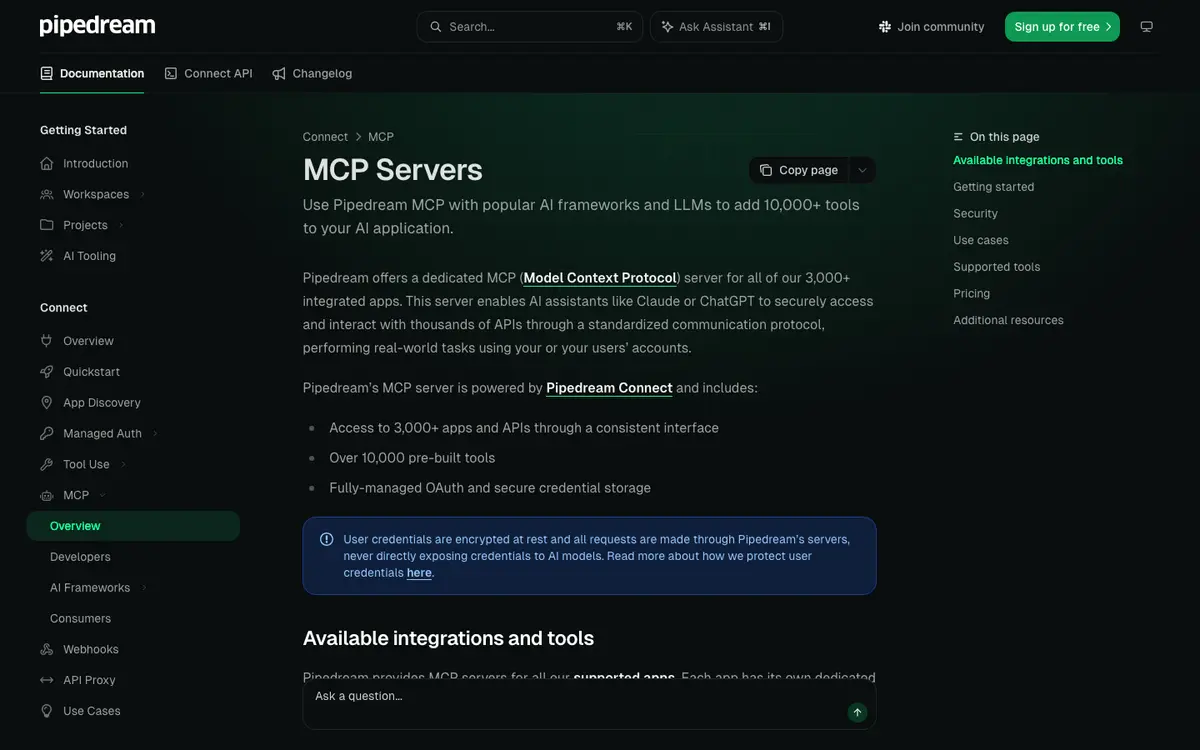Click the Connect Overview plug icon
This screenshot has width=1200, height=750.
coord(47,341)
